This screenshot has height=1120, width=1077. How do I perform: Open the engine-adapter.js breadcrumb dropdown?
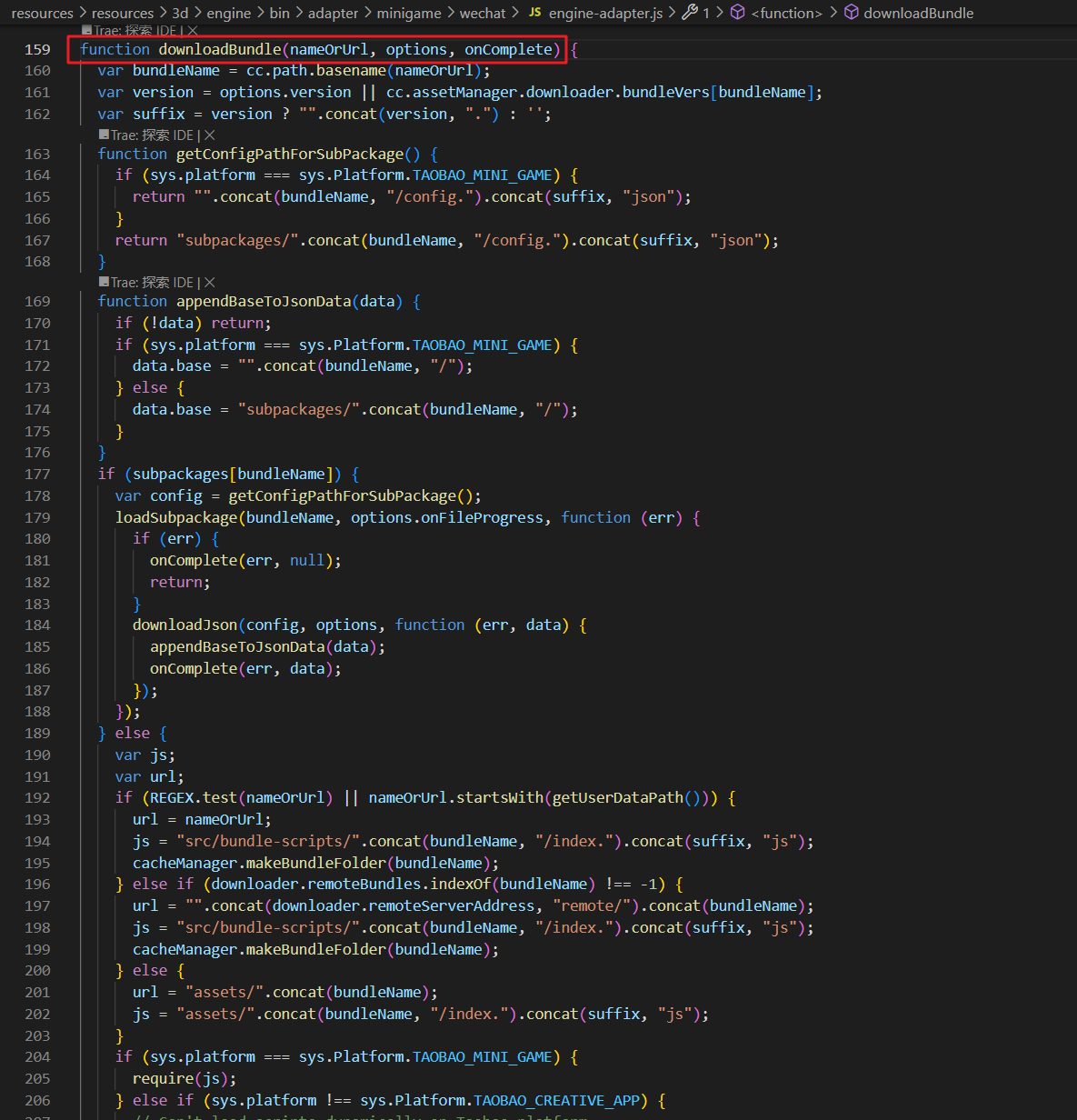605,13
